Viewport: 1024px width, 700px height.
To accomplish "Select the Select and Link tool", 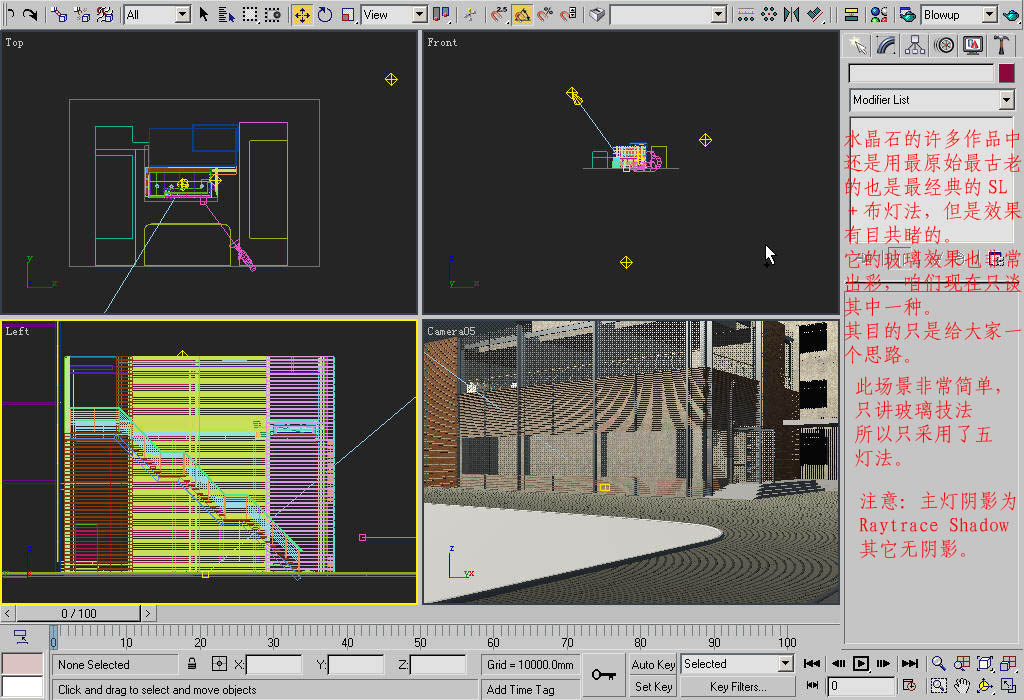I will (x=59, y=14).
